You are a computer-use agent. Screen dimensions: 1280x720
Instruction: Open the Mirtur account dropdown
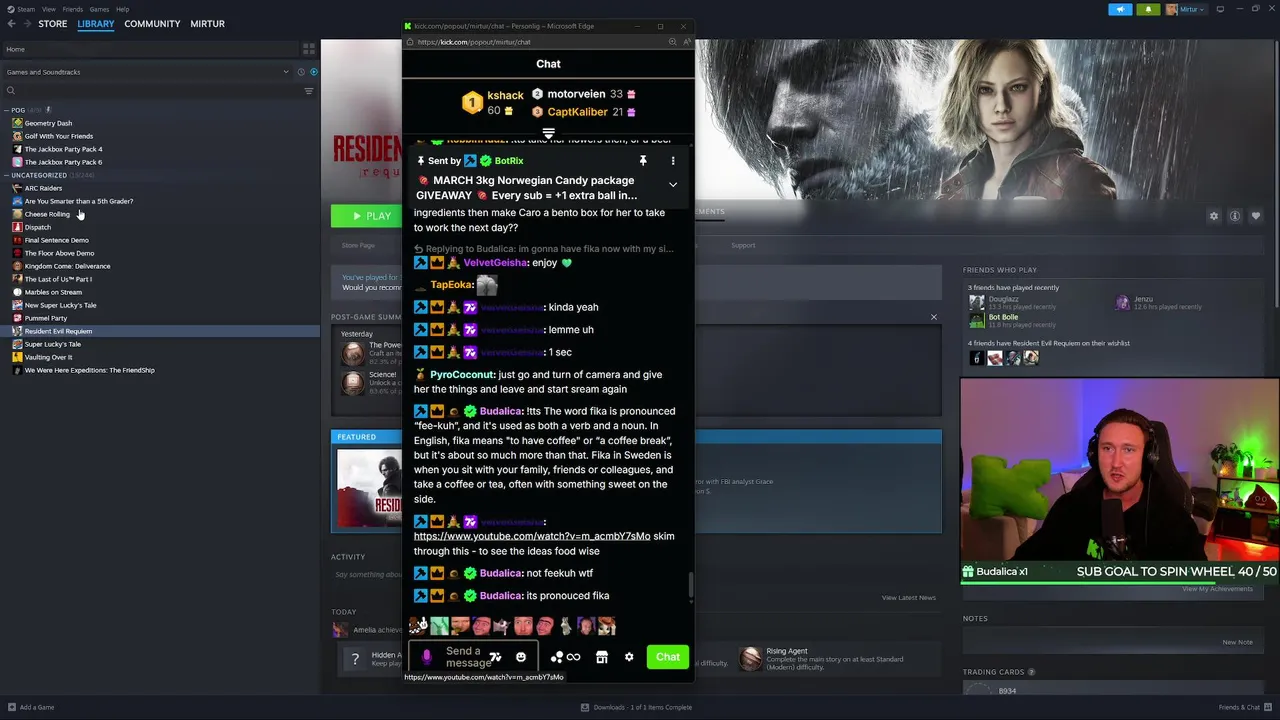1186,9
